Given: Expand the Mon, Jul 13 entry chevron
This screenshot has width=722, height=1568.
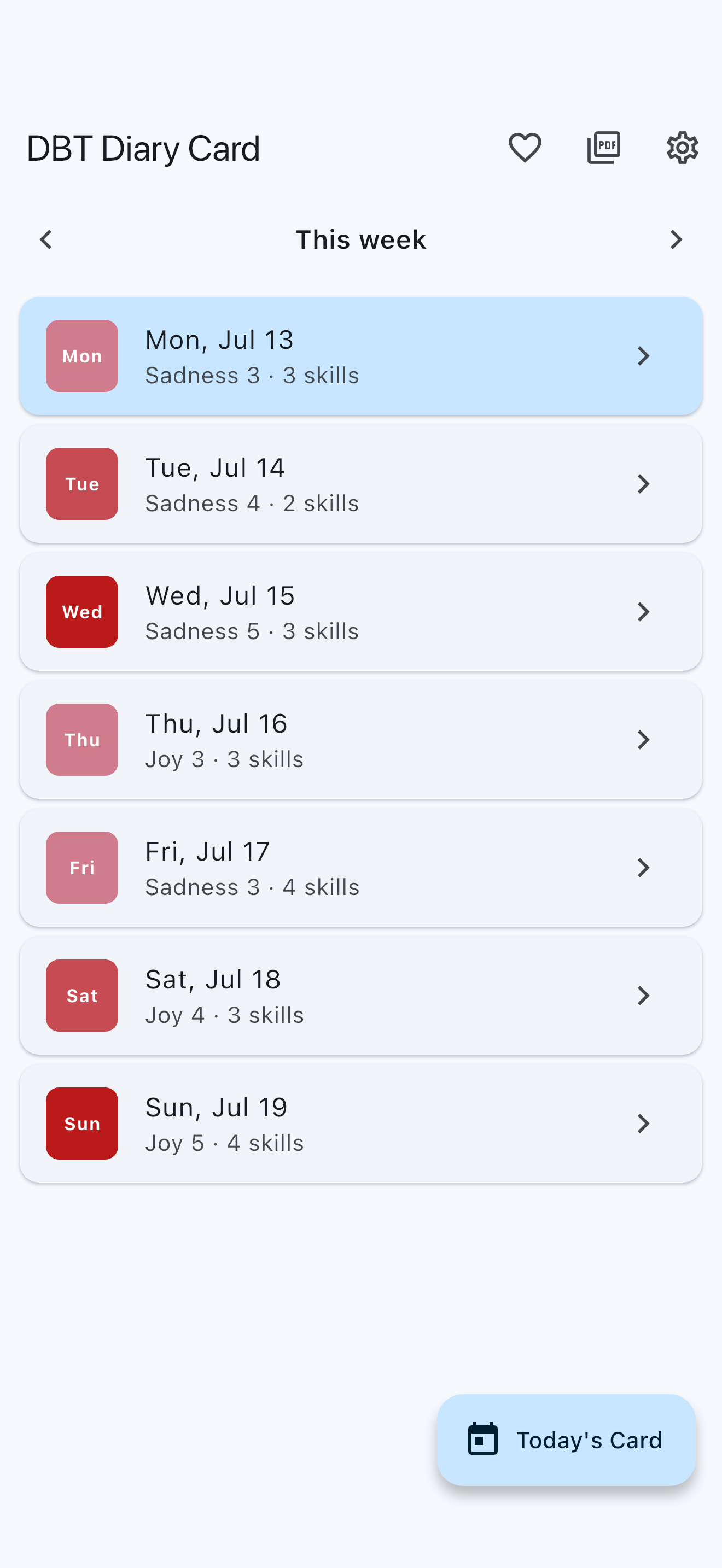Looking at the screenshot, I should point(643,356).
